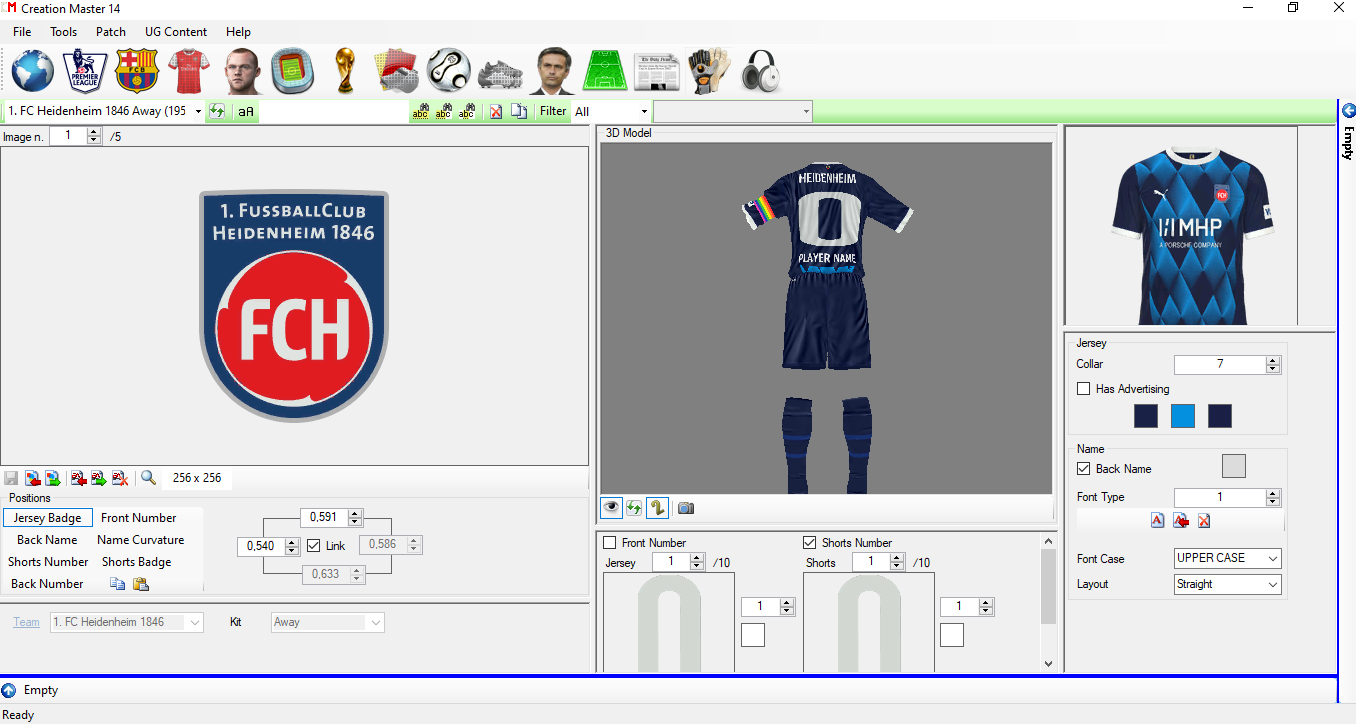The image size is (1356, 724).
Task: Open the Font Case UPPER CASE dropdown
Action: coord(1228,558)
